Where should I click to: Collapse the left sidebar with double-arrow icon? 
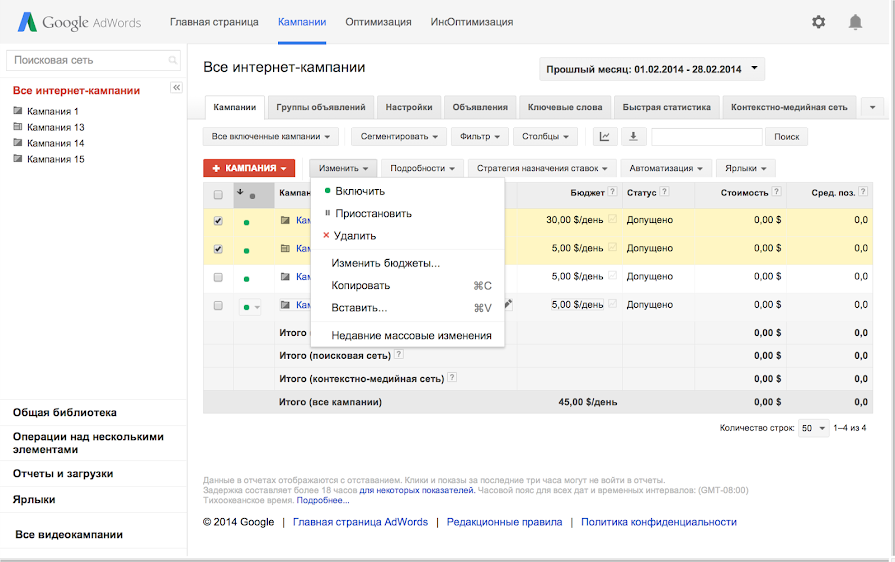177,88
